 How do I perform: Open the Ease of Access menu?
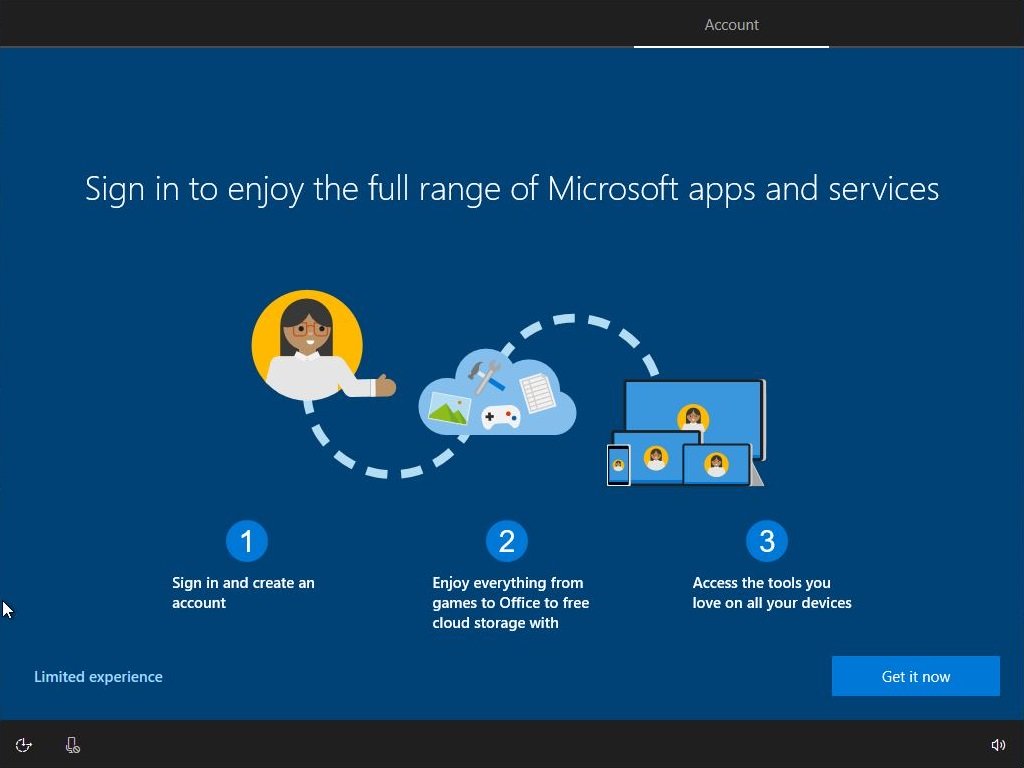[23, 744]
